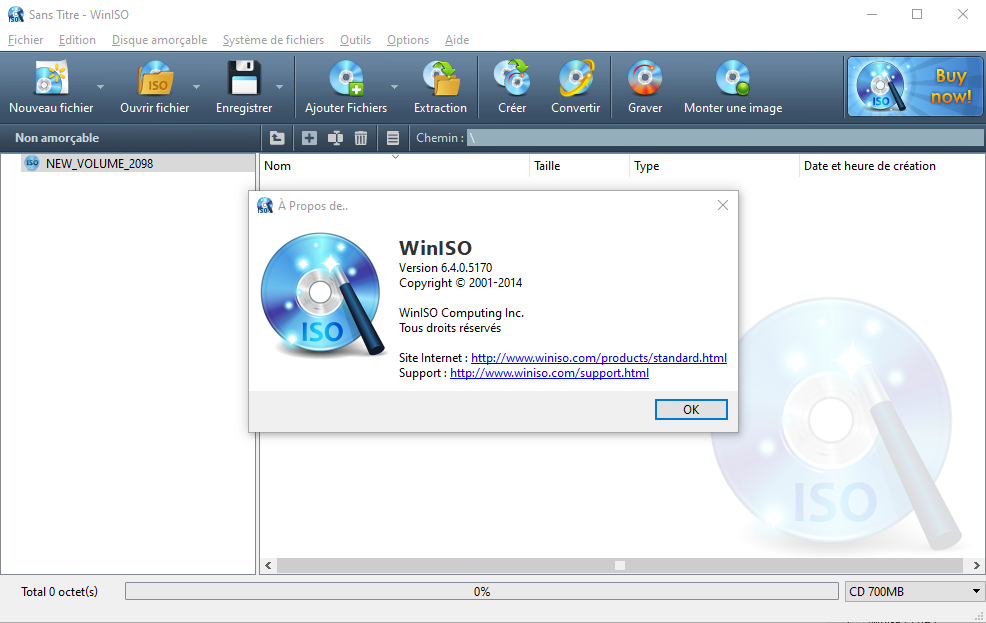986x623 pixels.
Task: Click the Total 0 octet(s) status text
Action: click(60, 592)
